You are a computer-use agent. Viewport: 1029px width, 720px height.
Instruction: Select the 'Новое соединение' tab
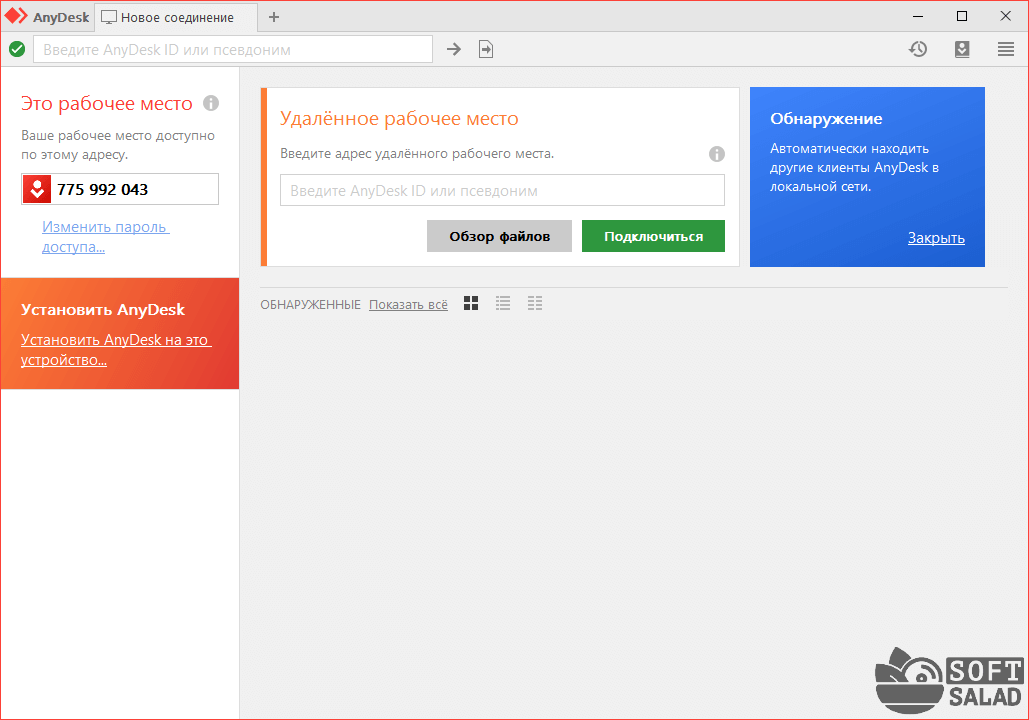coord(176,17)
